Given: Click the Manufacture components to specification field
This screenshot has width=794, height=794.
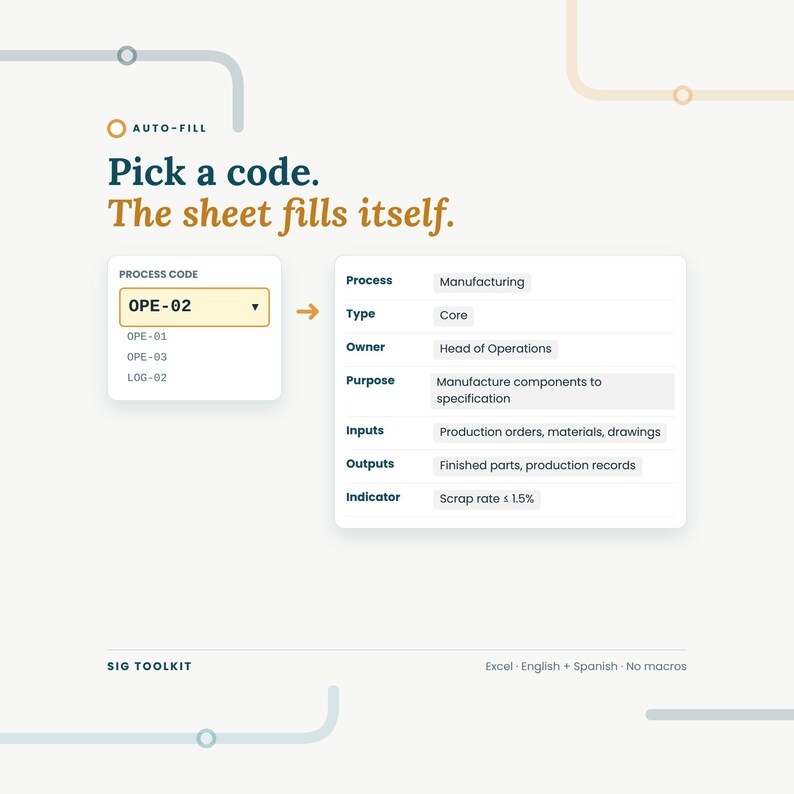Looking at the screenshot, I should point(552,390).
